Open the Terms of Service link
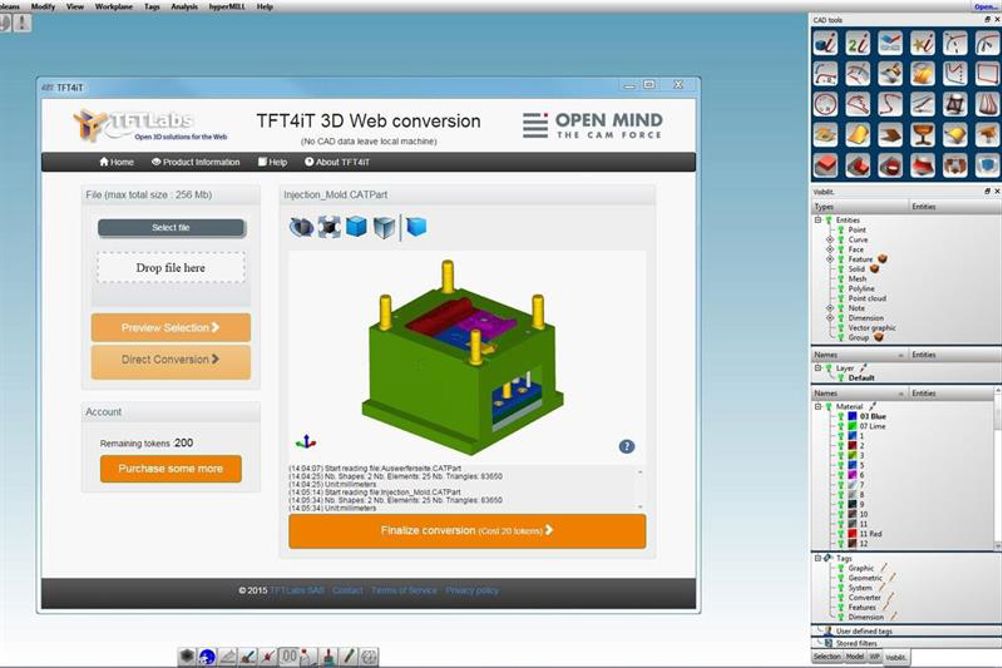This screenshot has height=668, width=1002. (404, 591)
